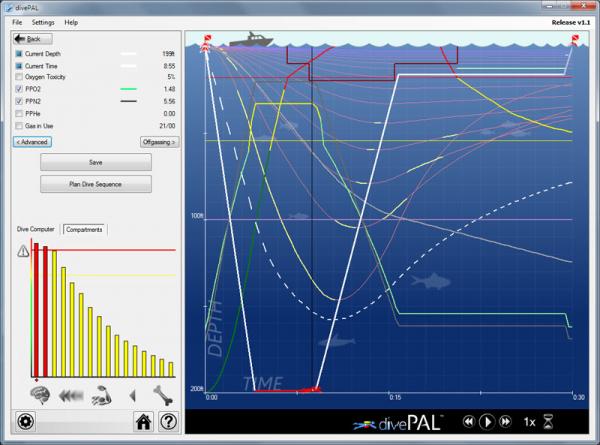This screenshot has height=445, width=600.
Task: Click the Save button
Action: [95, 162]
